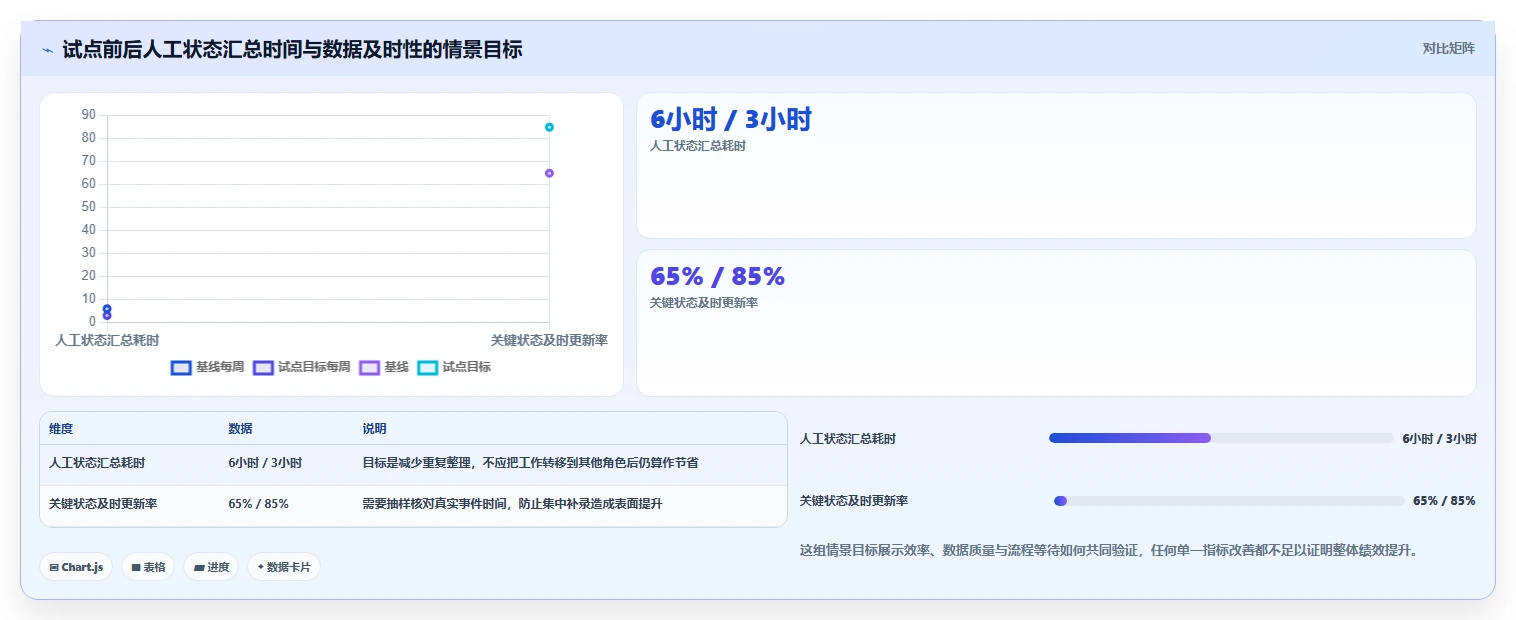The height and width of the screenshot is (620, 1516).
Task: Toggle the purple 基线 legend entry
Action: [384, 367]
